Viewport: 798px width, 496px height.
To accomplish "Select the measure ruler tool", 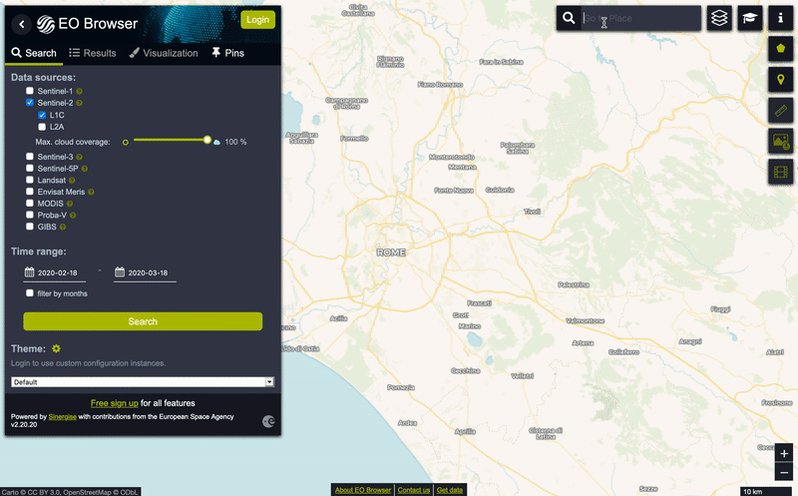I will click(x=780, y=110).
